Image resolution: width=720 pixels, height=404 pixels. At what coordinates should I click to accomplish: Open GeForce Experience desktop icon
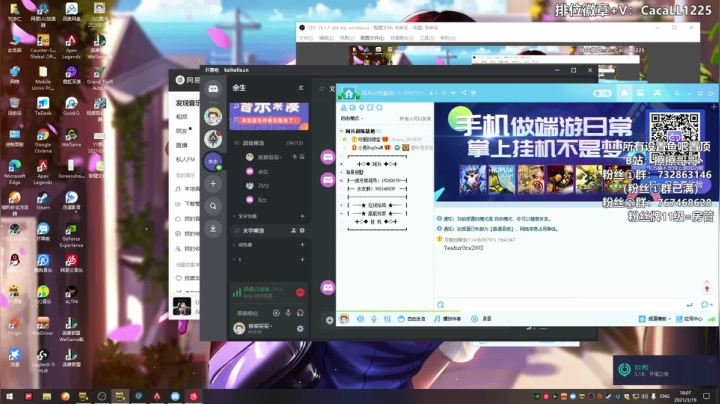click(x=71, y=235)
